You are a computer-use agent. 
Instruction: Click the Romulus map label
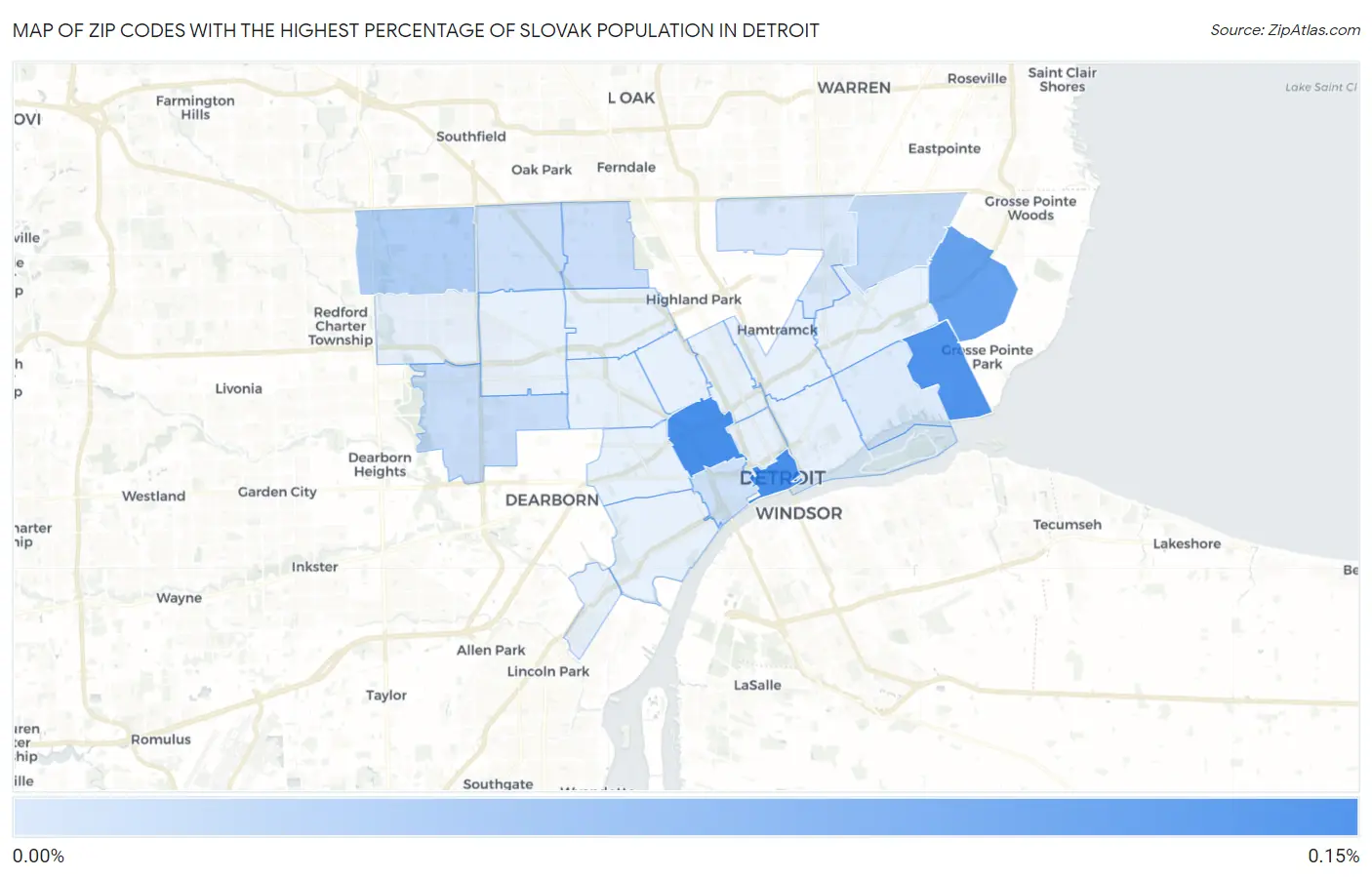coord(161,739)
